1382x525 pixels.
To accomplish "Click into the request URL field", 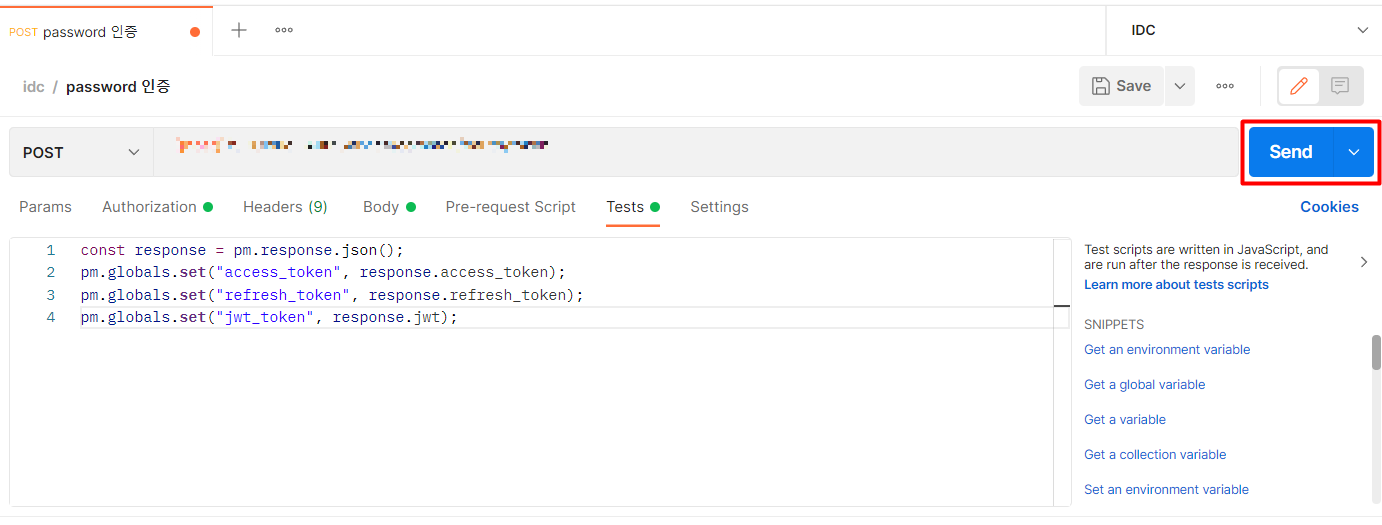I will pyautogui.click(x=695, y=152).
